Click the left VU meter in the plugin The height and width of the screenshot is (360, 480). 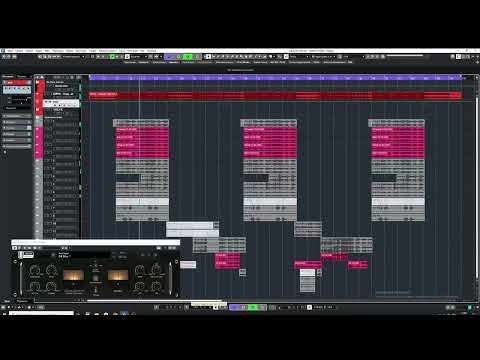[74, 275]
